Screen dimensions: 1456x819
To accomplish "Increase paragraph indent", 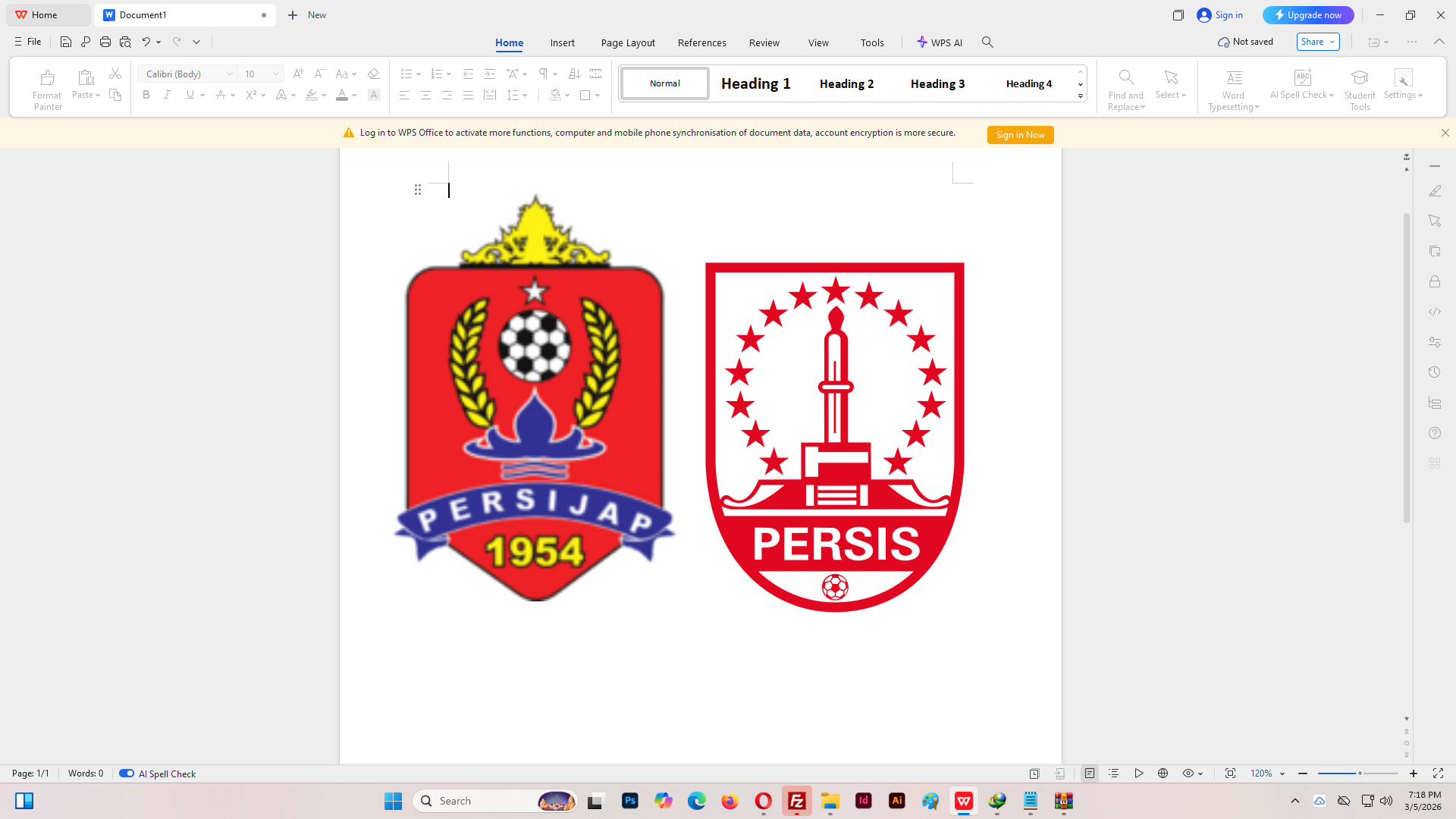I will 489,74.
